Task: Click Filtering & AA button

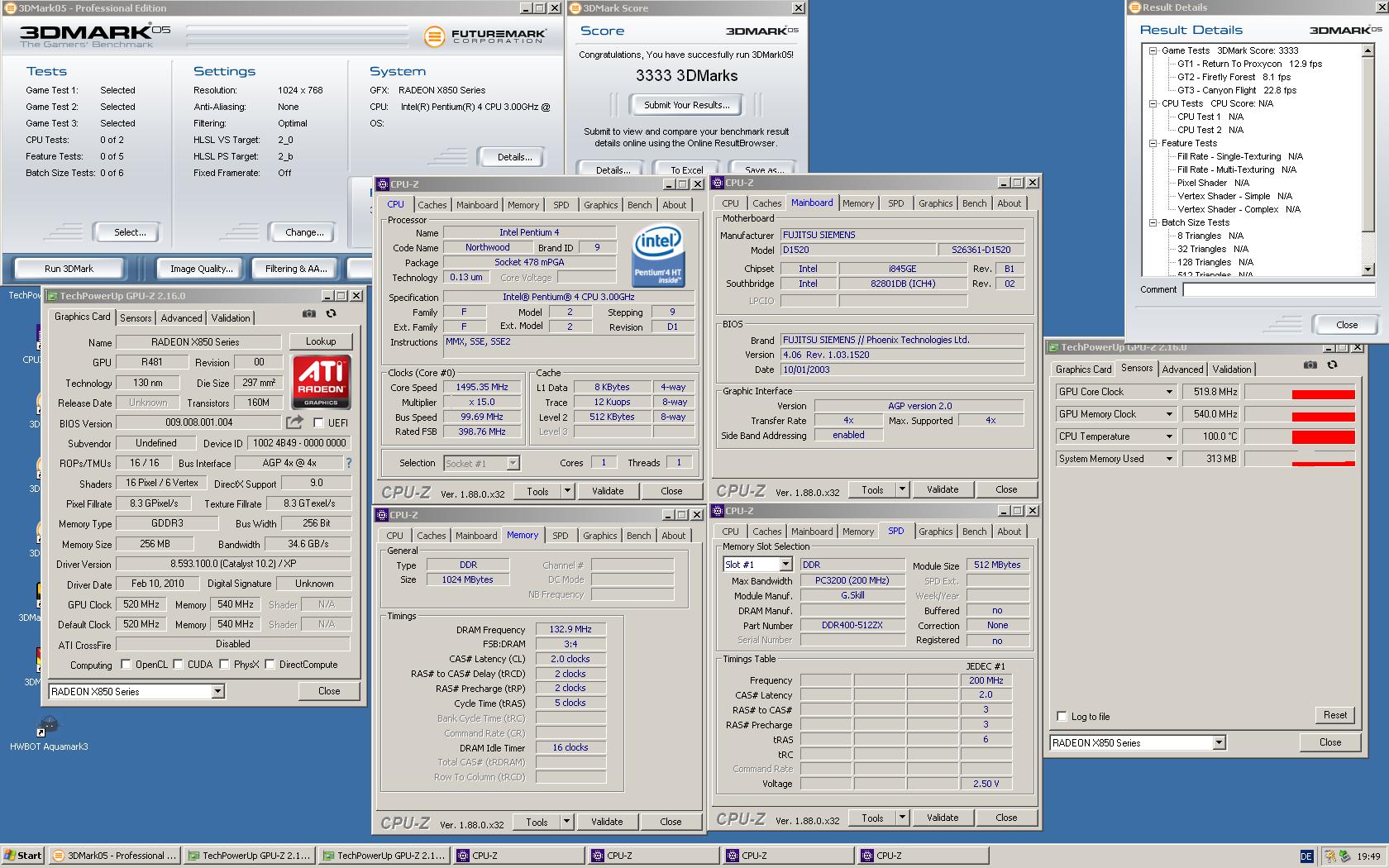Action: click(296, 269)
